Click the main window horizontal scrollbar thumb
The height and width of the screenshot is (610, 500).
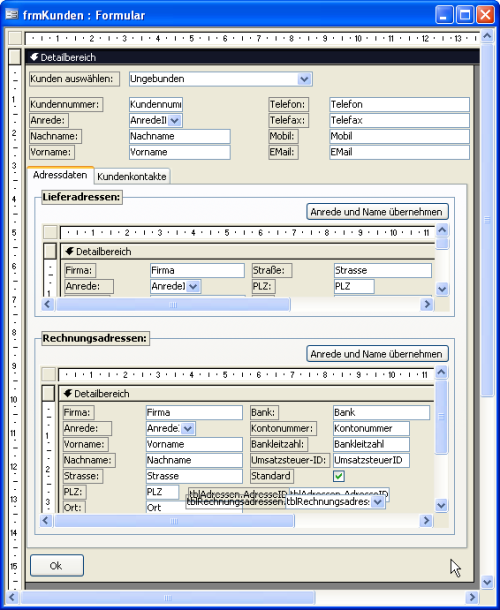(x=167, y=597)
